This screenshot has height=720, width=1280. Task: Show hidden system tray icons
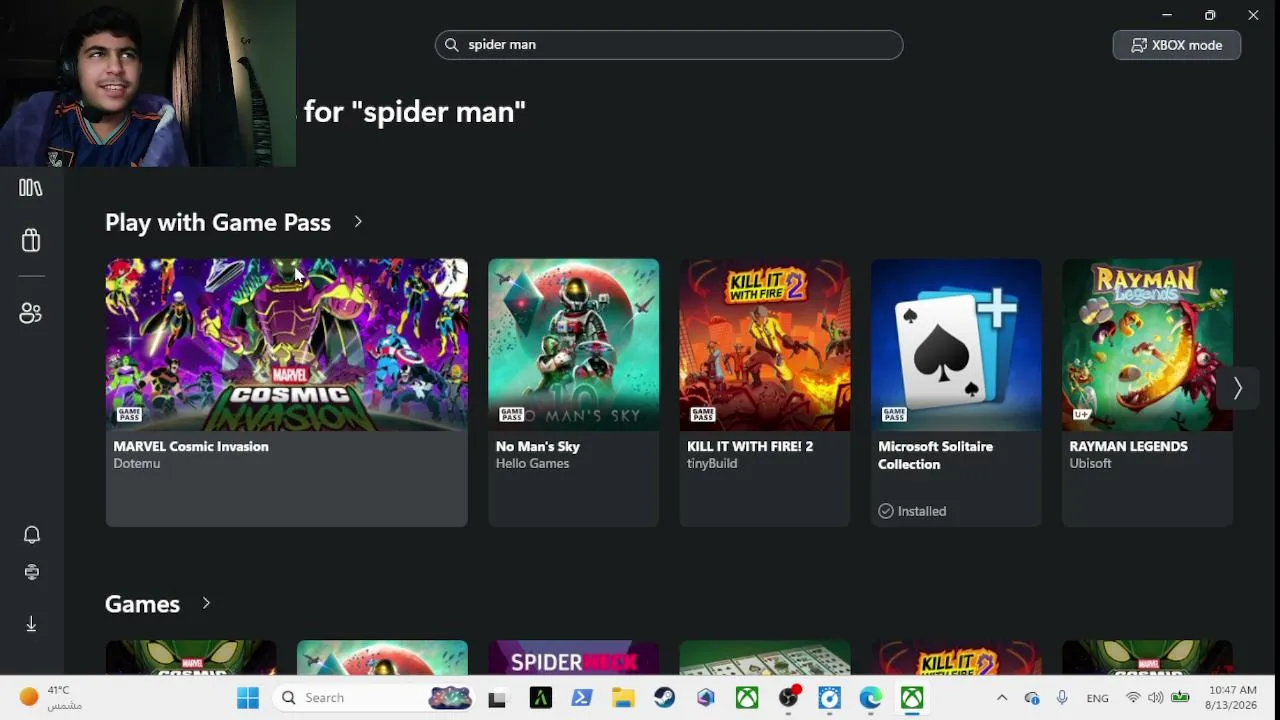[x=1002, y=698]
